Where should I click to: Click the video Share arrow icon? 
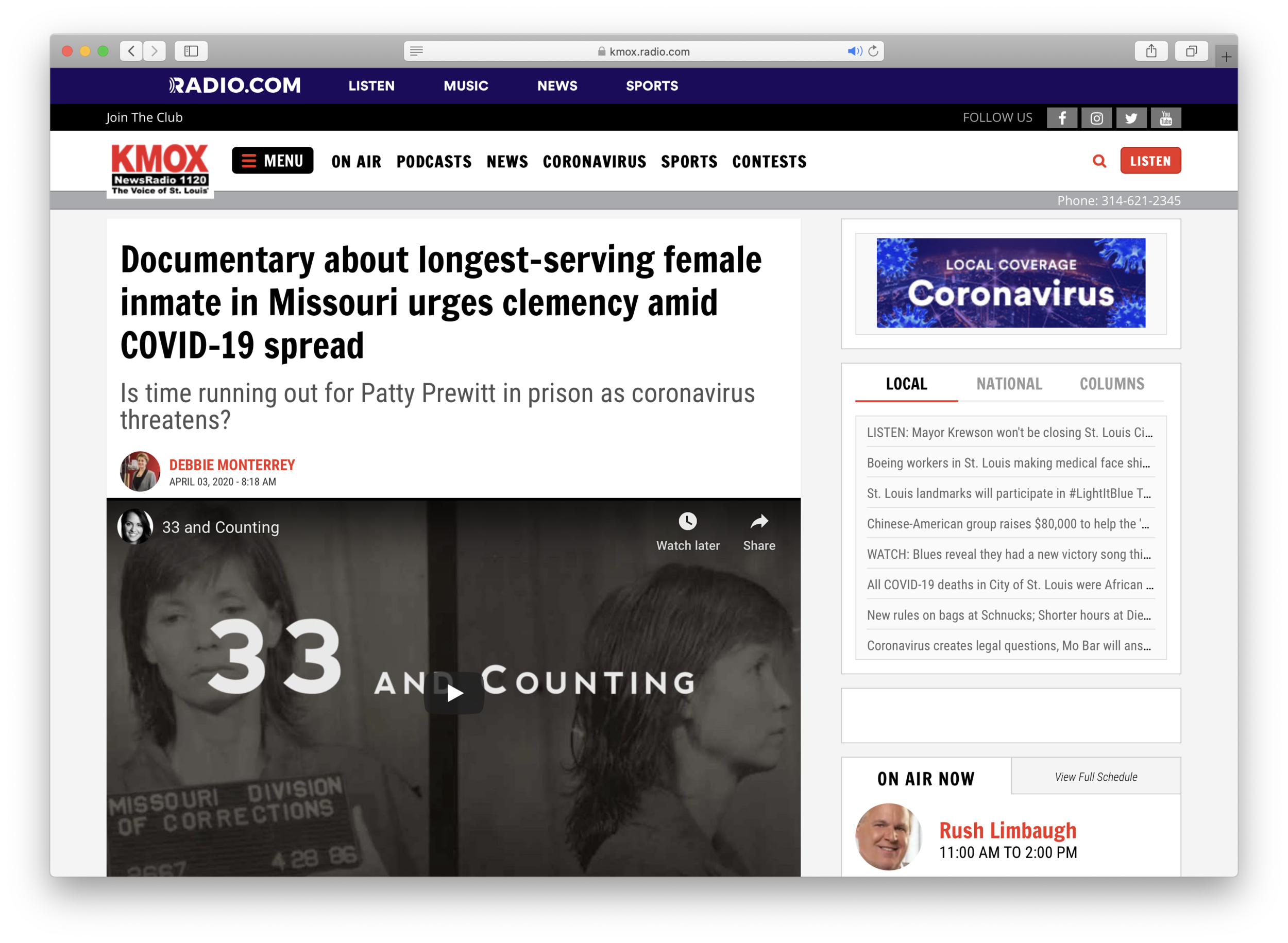(759, 522)
